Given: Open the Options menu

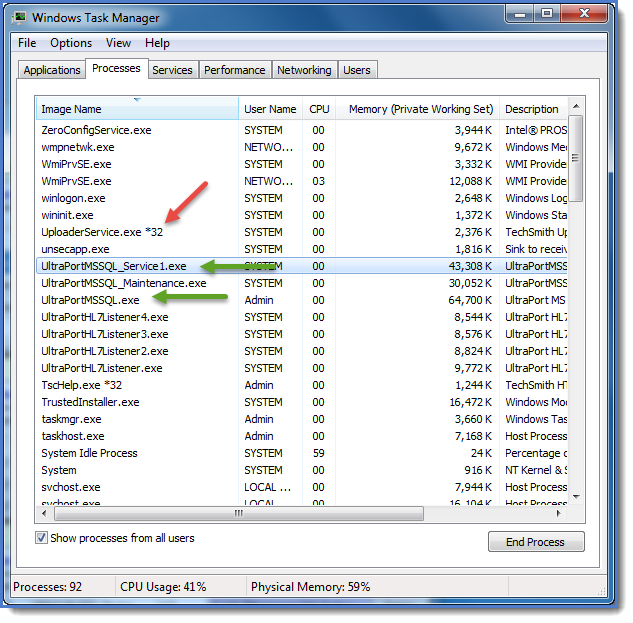Looking at the screenshot, I should [x=71, y=43].
